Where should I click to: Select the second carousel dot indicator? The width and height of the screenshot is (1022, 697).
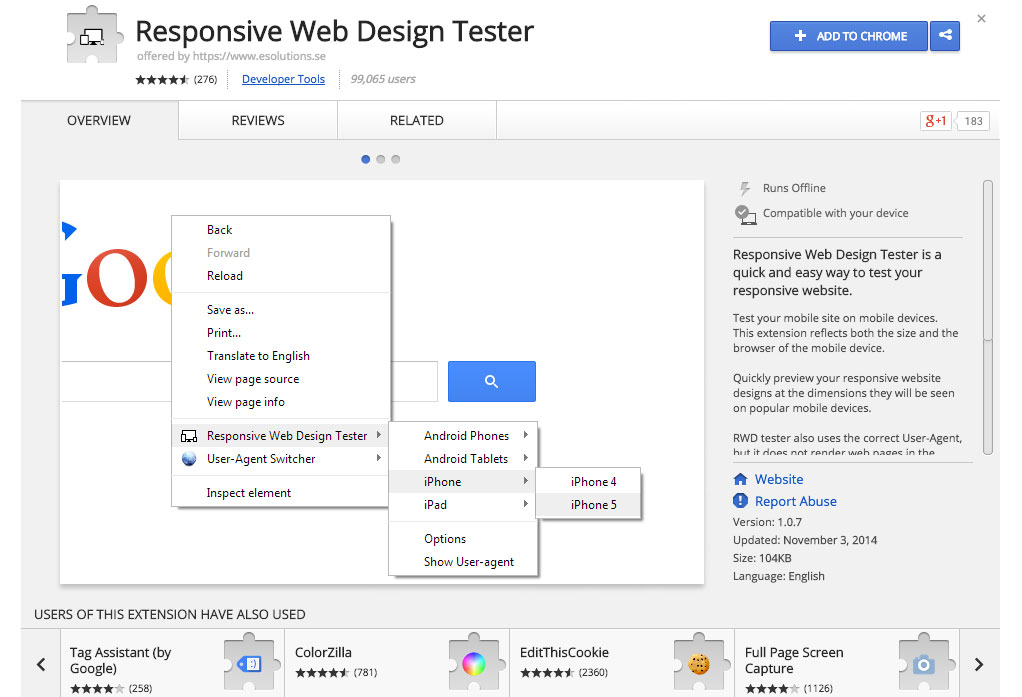coord(381,159)
